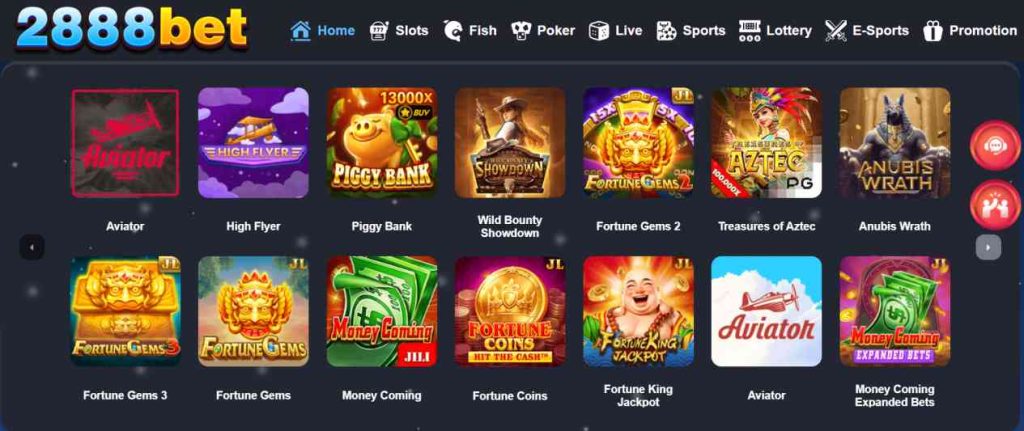The width and height of the screenshot is (1024, 431).
Task: Show previous games with left carousel arrow
Action: click(x=32, y=247)
